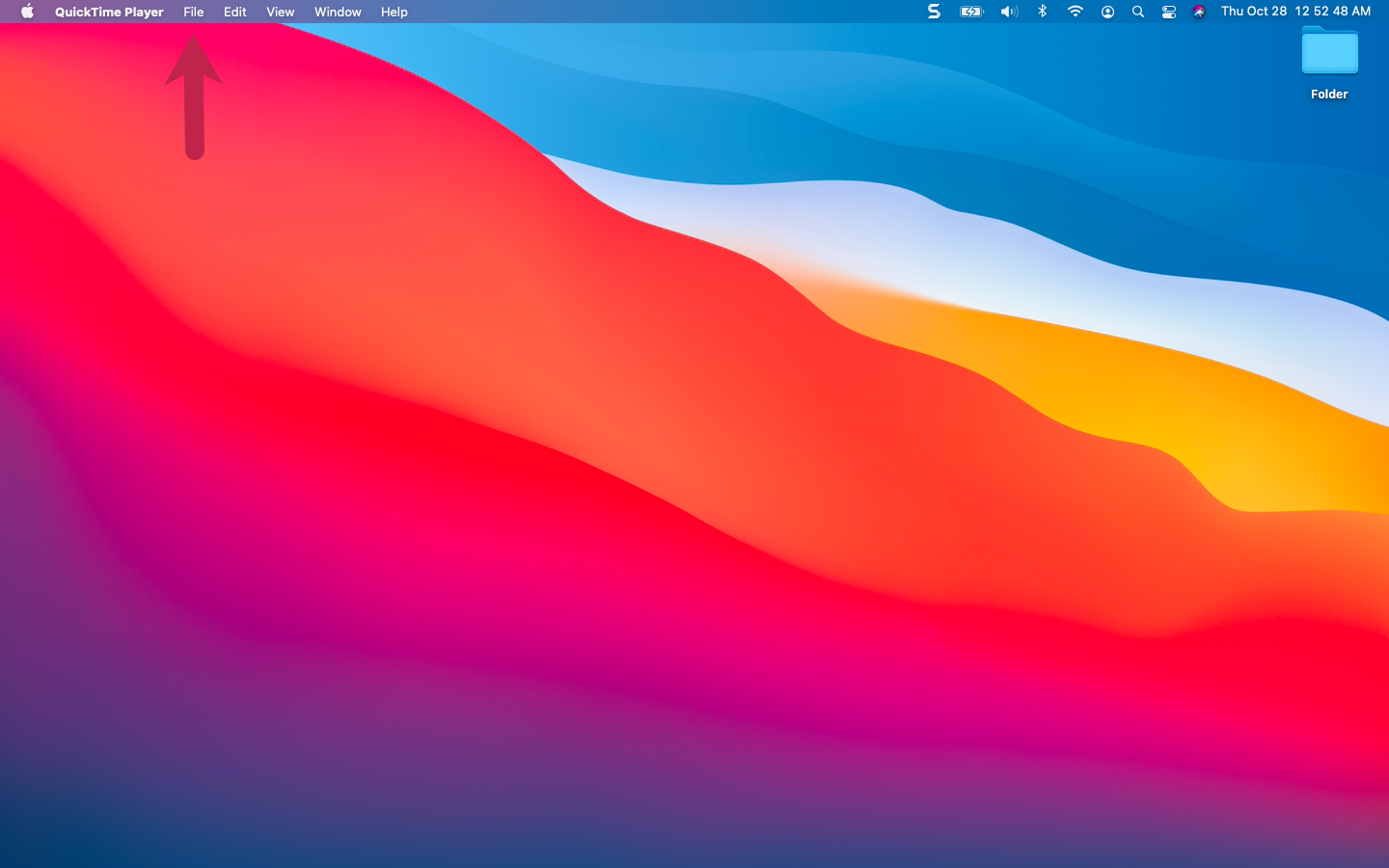Select the Folder icon on the desktop

1329,51
